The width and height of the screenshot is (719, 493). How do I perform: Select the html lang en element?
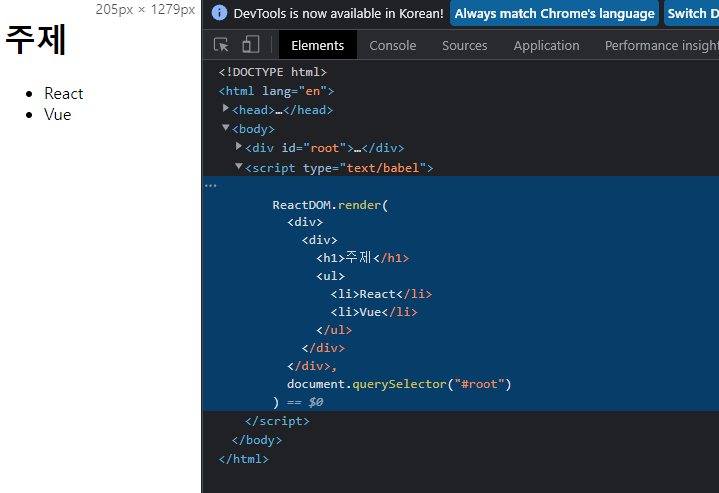[276, 91]
